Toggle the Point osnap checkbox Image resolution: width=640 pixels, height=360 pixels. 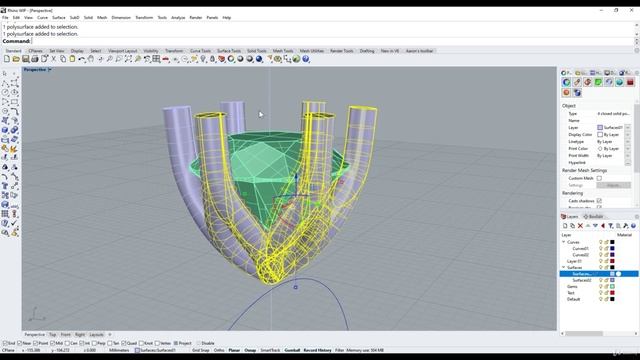(35, 343)
